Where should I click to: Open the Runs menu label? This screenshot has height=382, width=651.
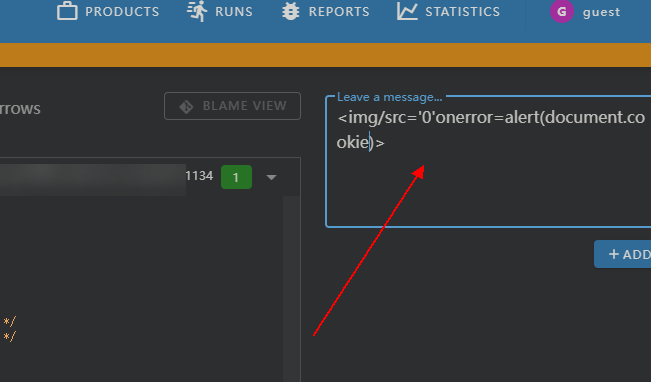point(234,12)
